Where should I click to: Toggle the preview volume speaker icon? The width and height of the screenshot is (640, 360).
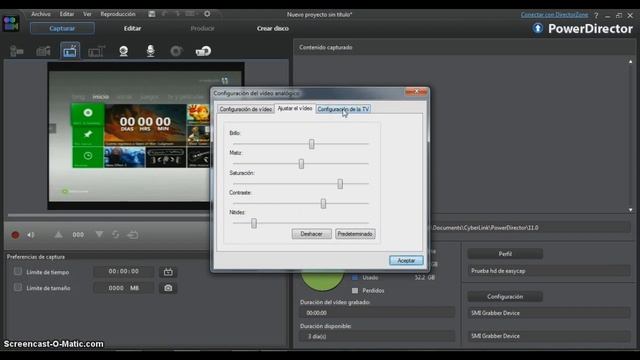[31, 235]
